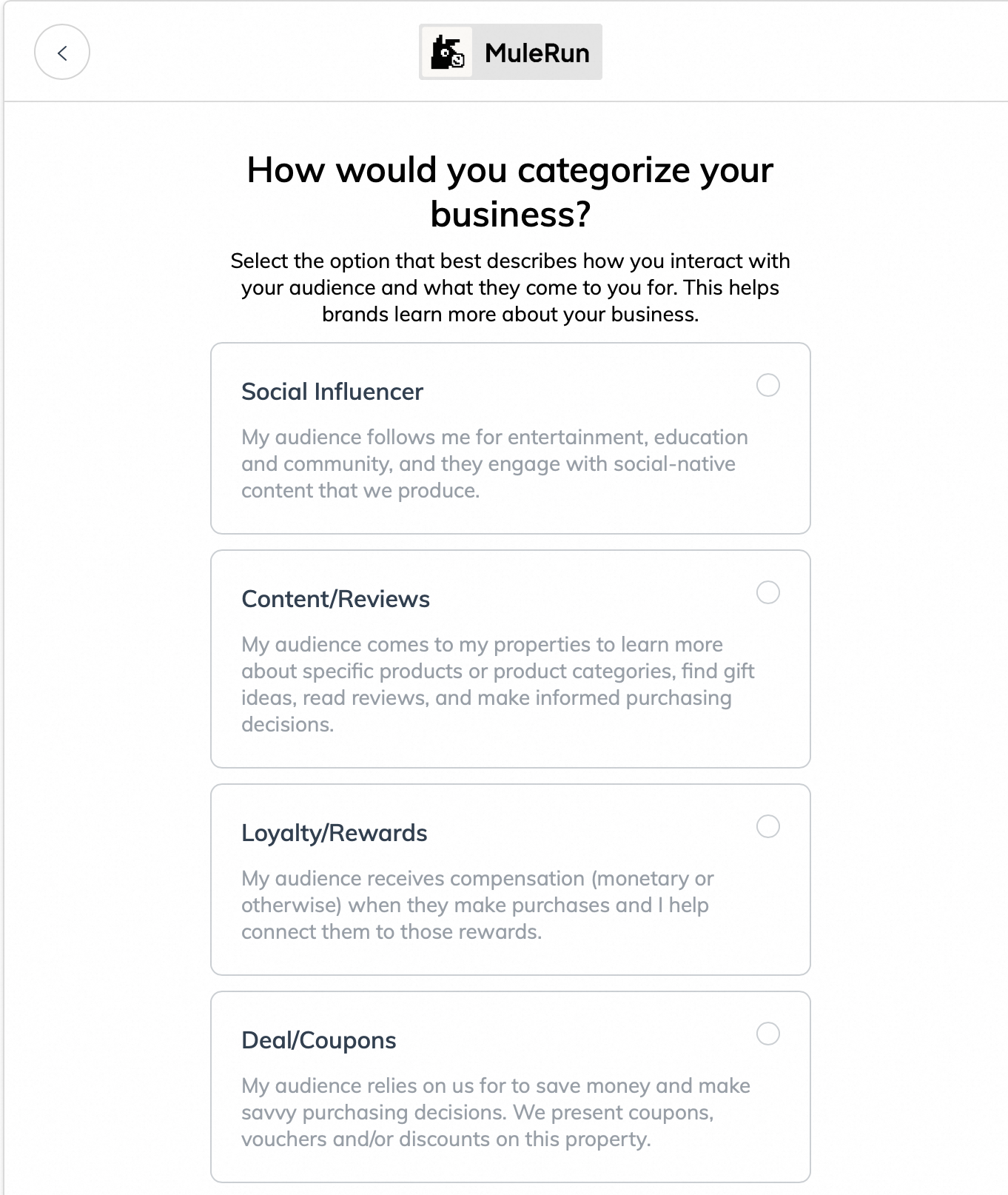This screenshot has height=1195, width=1008.
Task: Click the Social Influencer description about entertainment and education
Action: coord(494,463)
